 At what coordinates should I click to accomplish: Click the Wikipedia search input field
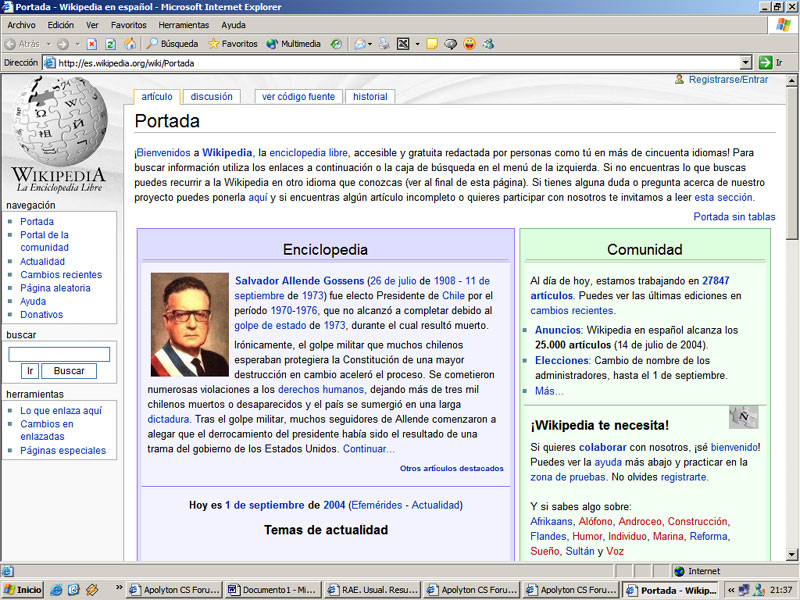pyautogui.click(x=59, y=354)
